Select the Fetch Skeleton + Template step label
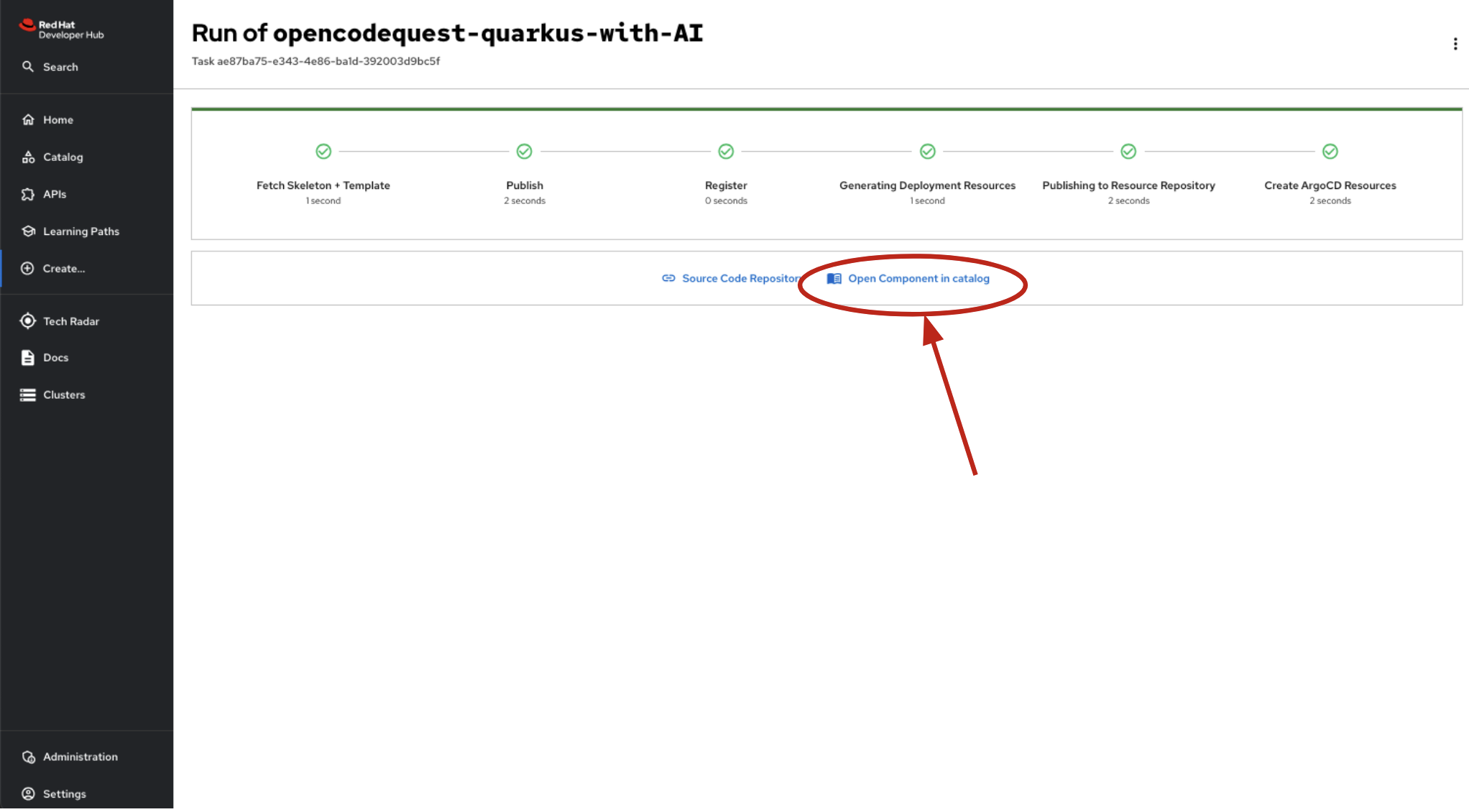 click(323, 185)
